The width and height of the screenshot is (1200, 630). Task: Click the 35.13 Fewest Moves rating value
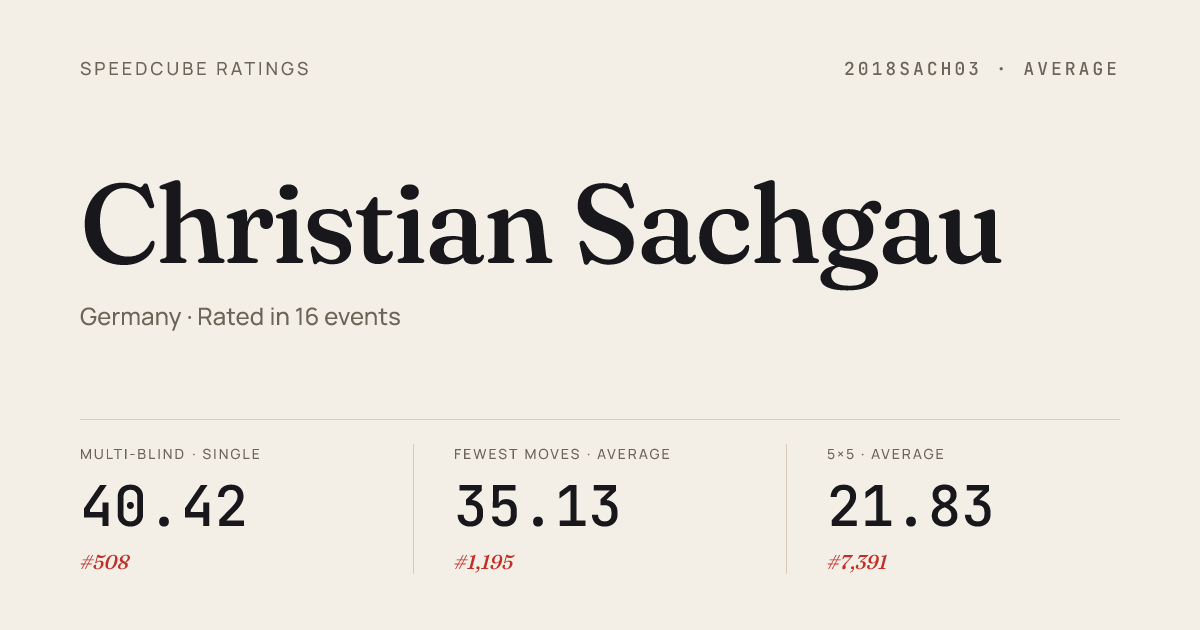tap(537, 507)
